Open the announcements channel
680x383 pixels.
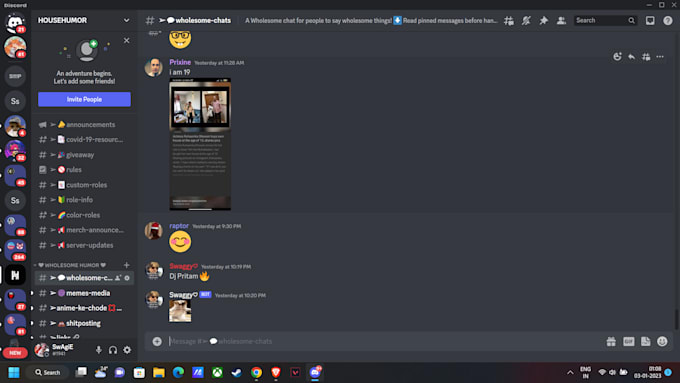pyautogui.click(x=85, y=124)
